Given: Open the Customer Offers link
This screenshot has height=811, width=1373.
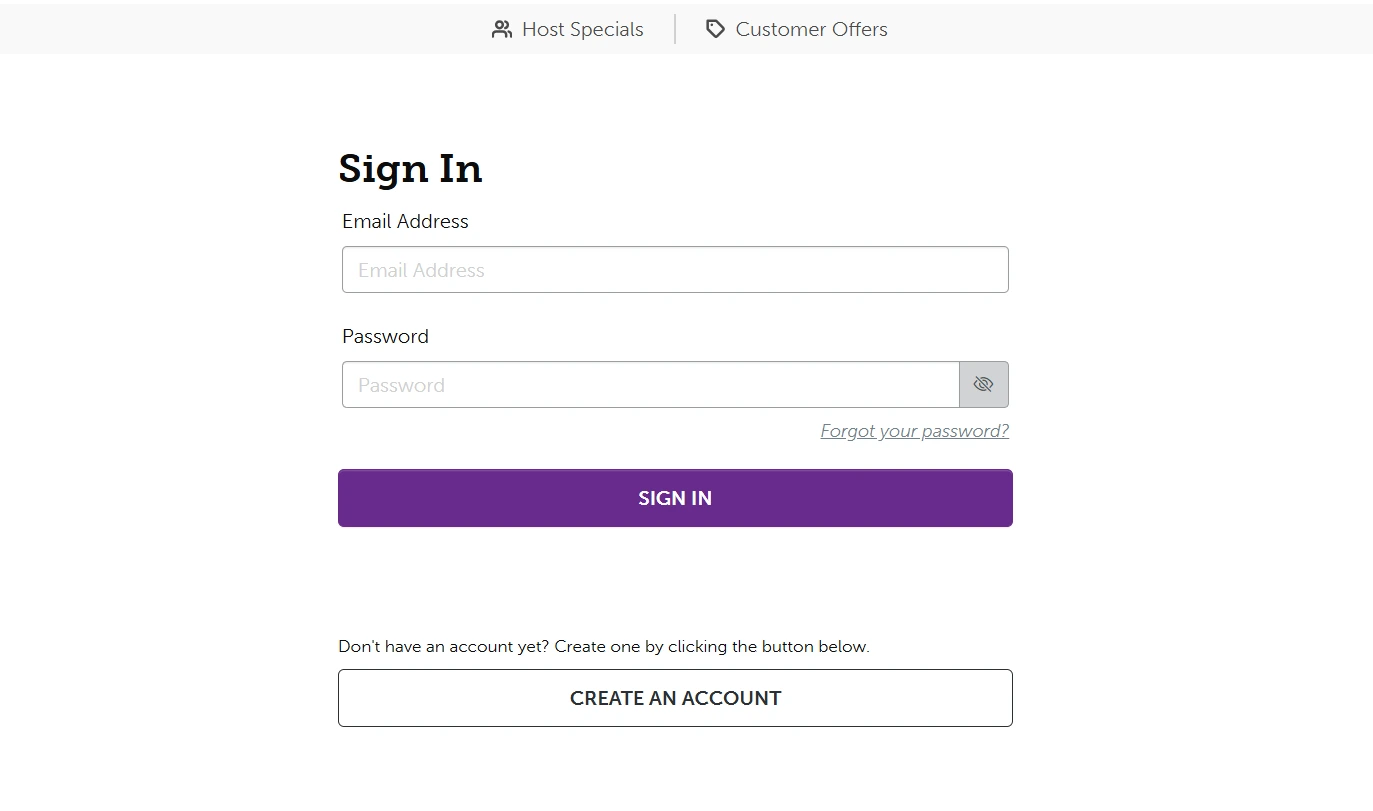Looking at the screenshot, I should (811, 30).
